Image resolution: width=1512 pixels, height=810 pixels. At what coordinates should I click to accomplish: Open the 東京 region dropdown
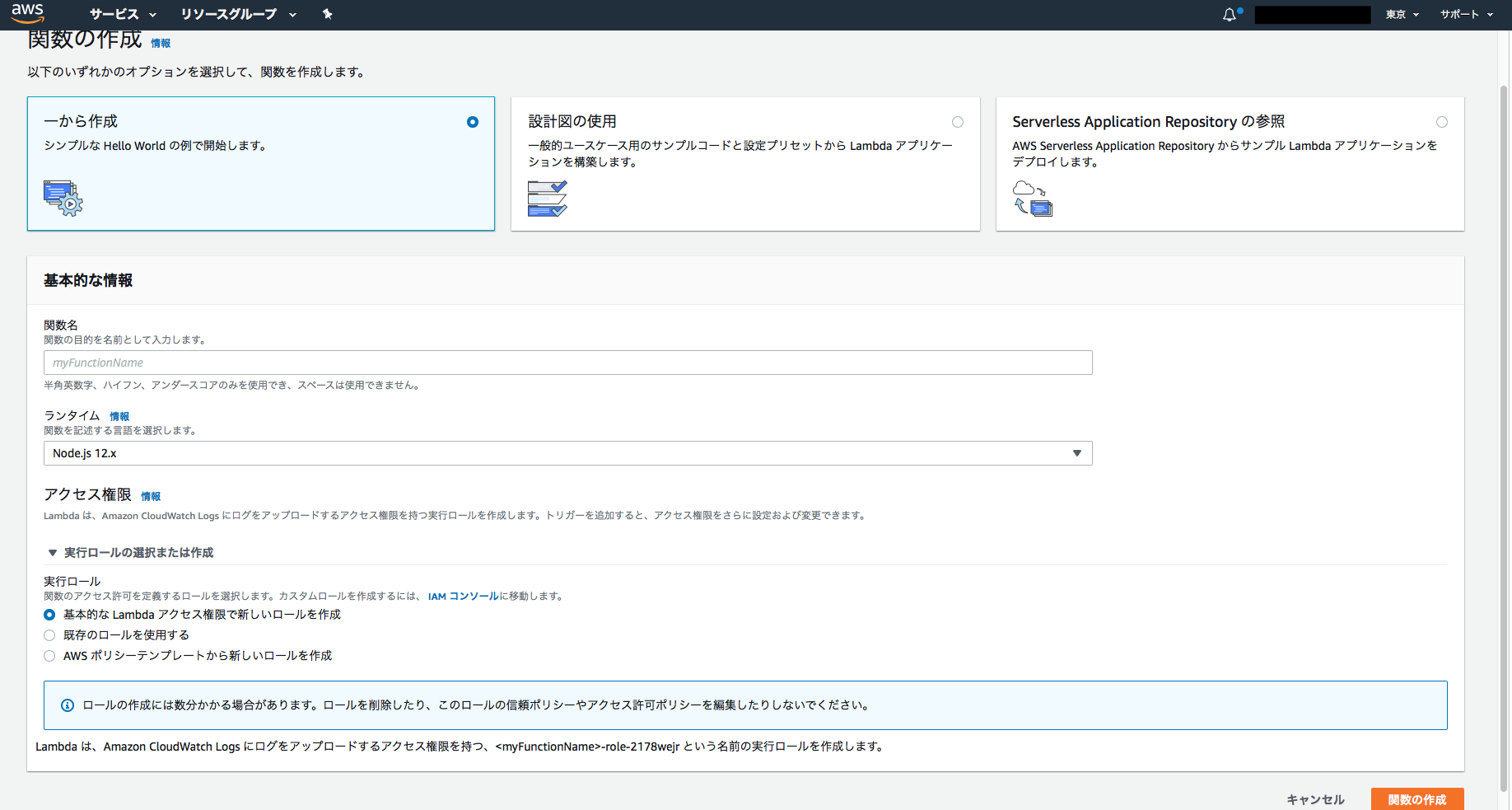coord(1402,14)
